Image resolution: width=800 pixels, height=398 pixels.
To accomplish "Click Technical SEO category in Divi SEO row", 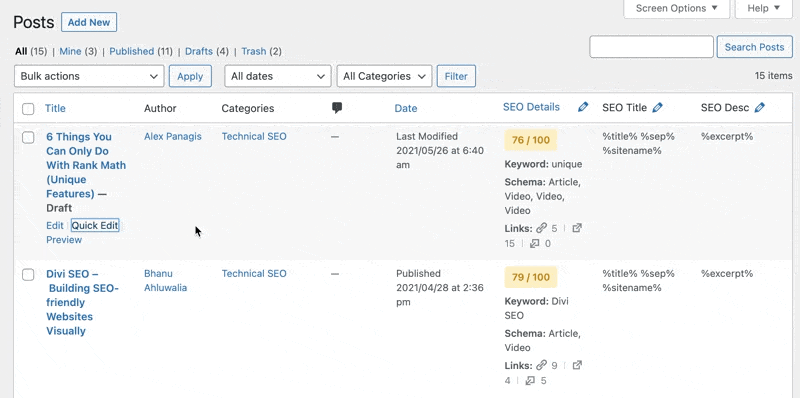I will click(x=254, y=274).
